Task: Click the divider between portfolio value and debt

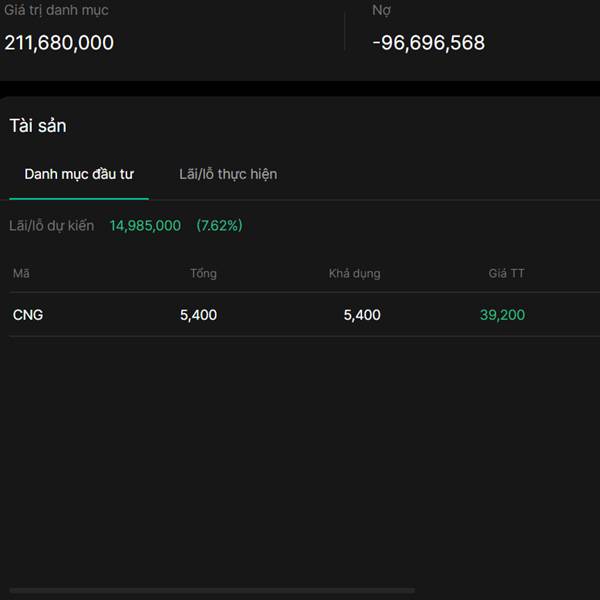Action: click(345, 32)
